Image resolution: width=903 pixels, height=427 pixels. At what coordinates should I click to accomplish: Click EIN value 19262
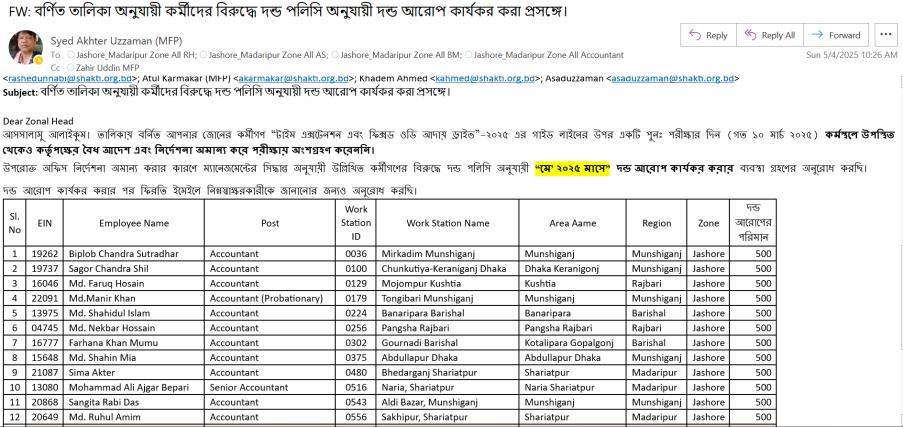point(44,254)
